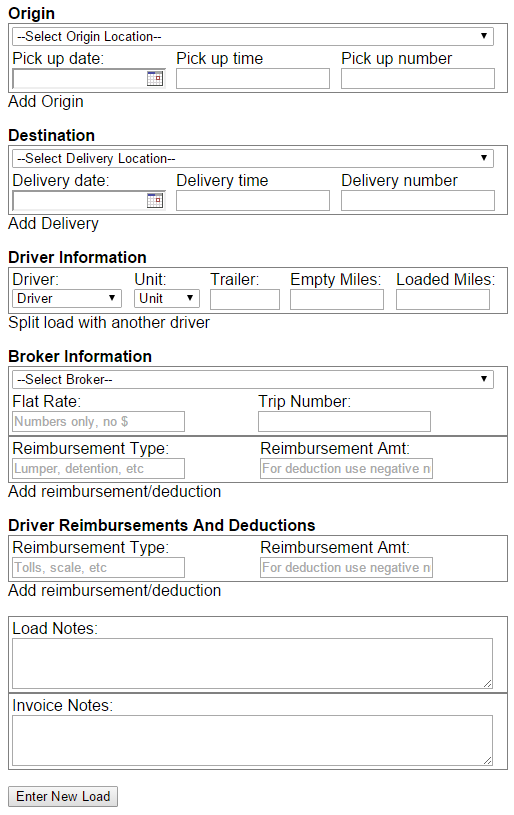The width and height of the screenshot is (514, 815).
Task: Open the pick up date calendar icon
Action: coord(155,78)
